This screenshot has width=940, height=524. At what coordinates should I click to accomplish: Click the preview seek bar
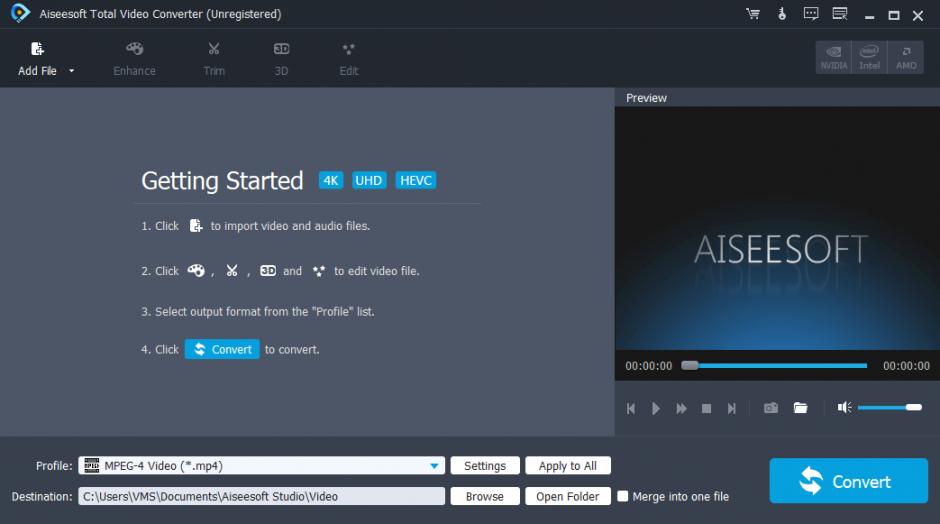point(774,366)
